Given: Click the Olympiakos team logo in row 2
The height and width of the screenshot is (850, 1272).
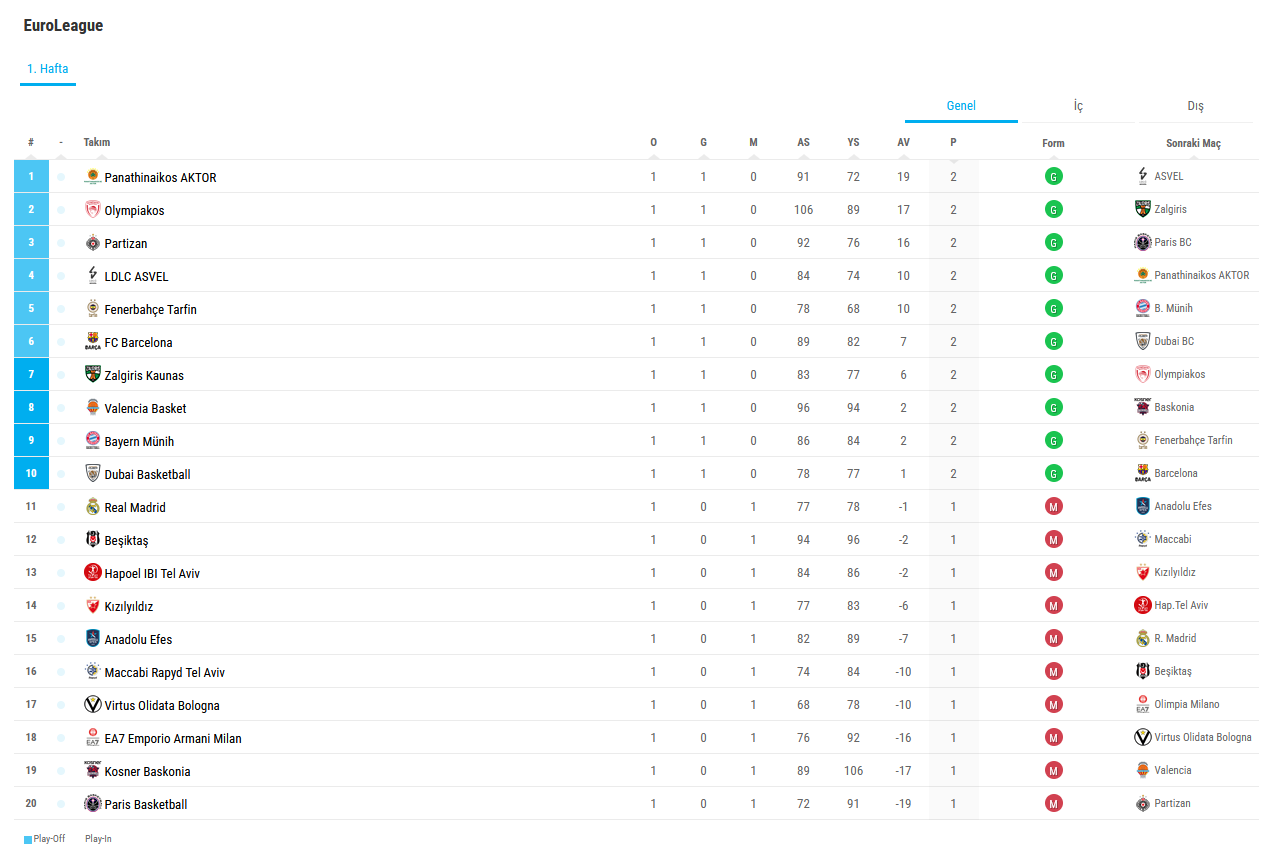Looking at the screenshot, I should (x=93, y=210).
